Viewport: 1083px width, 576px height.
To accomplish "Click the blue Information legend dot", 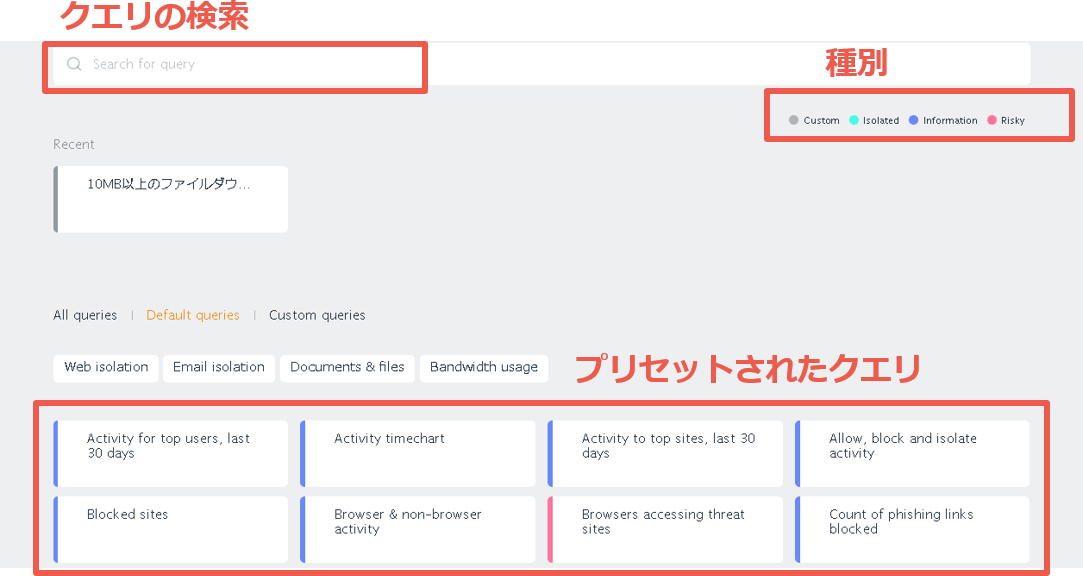I will 914,120.
